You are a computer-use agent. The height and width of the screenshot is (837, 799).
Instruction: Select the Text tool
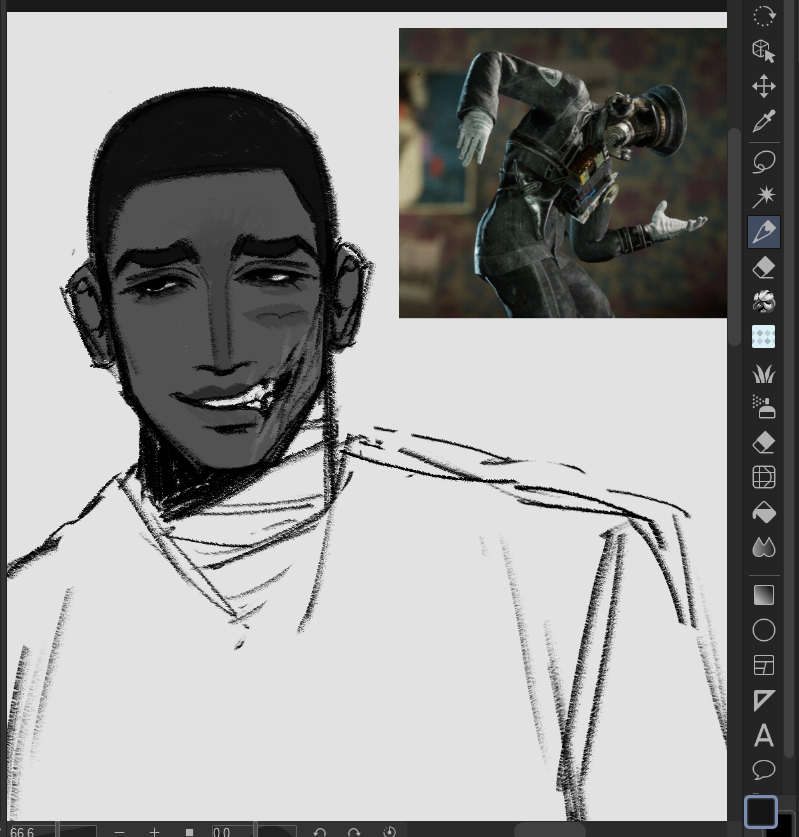click(x=764, y=736)
